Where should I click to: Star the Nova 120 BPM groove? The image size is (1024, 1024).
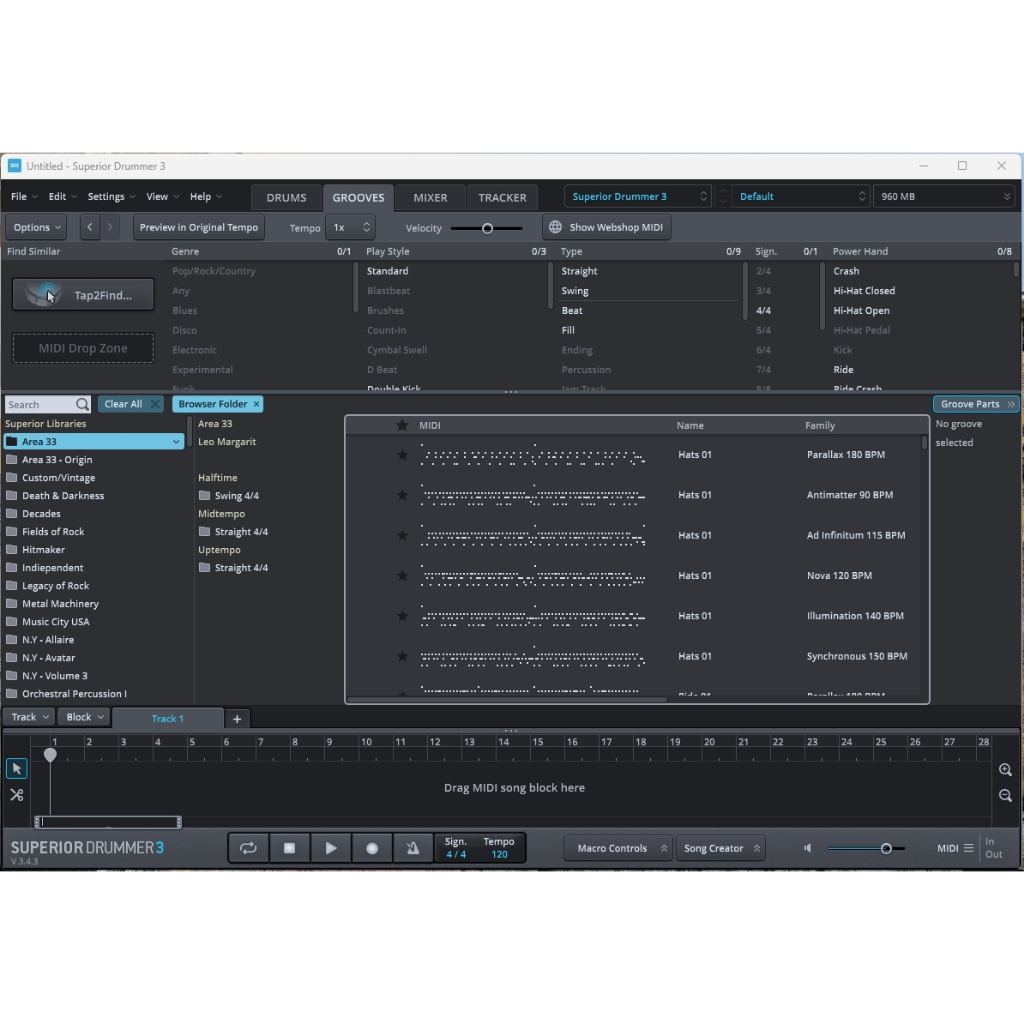pos(402,575)
